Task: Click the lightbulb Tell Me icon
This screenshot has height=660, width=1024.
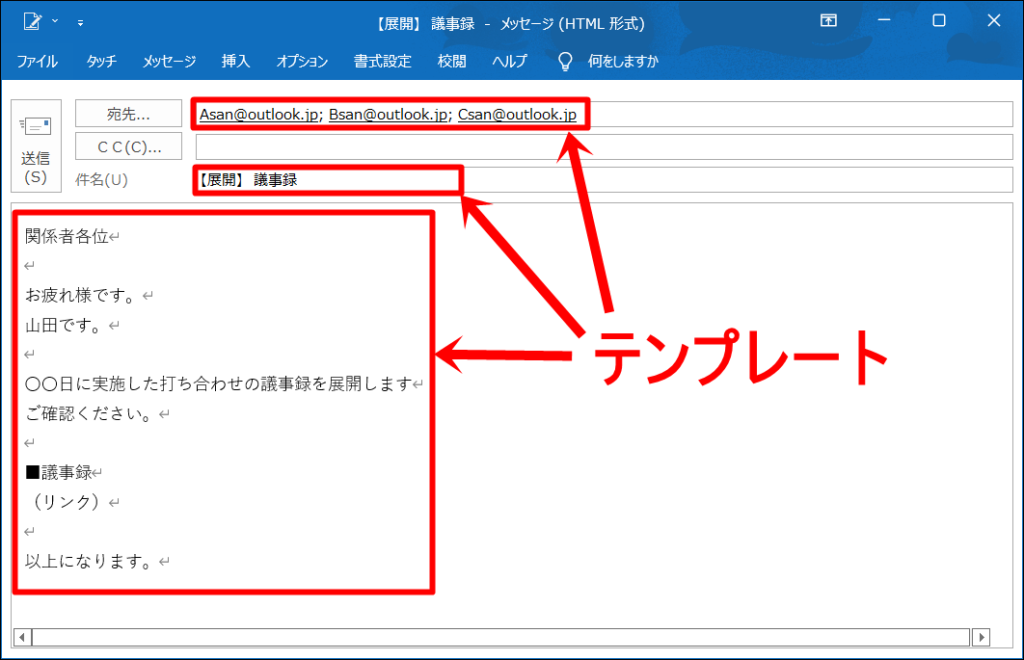Action: [x=565, y=62]
